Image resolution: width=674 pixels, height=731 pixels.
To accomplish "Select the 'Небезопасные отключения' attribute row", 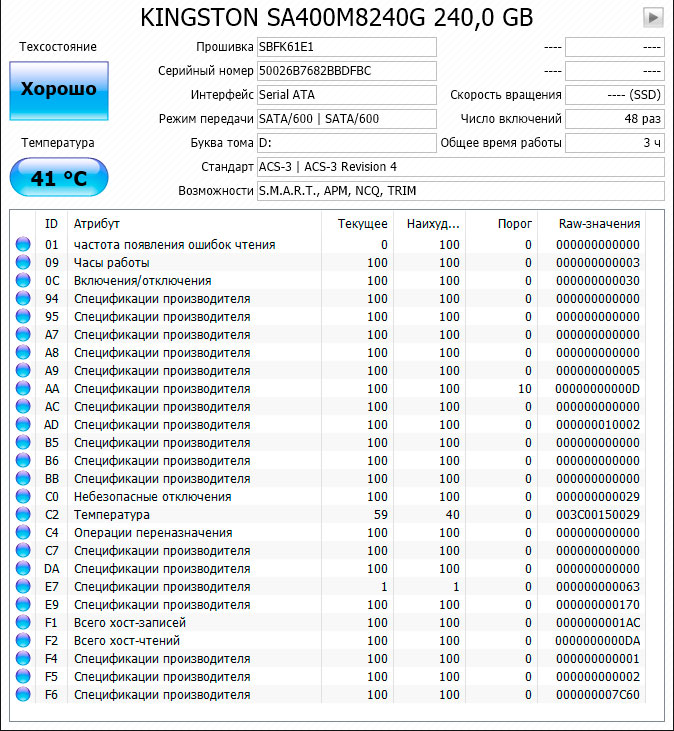I will coord(328,497).
